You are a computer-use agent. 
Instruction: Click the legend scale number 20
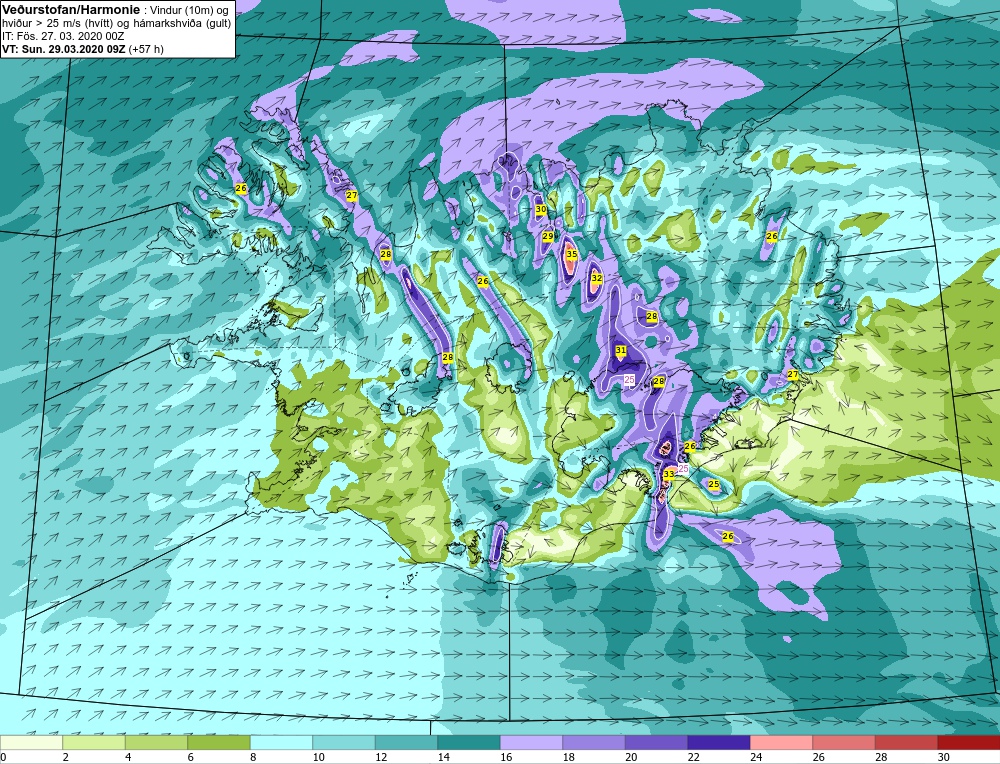point(631,758)
